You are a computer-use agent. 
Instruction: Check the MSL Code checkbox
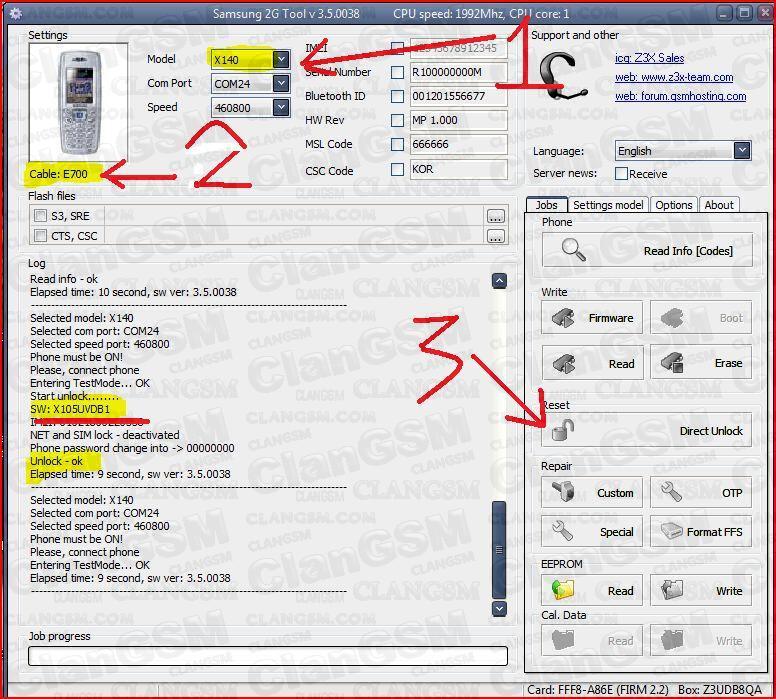click(x=397, y=144)
